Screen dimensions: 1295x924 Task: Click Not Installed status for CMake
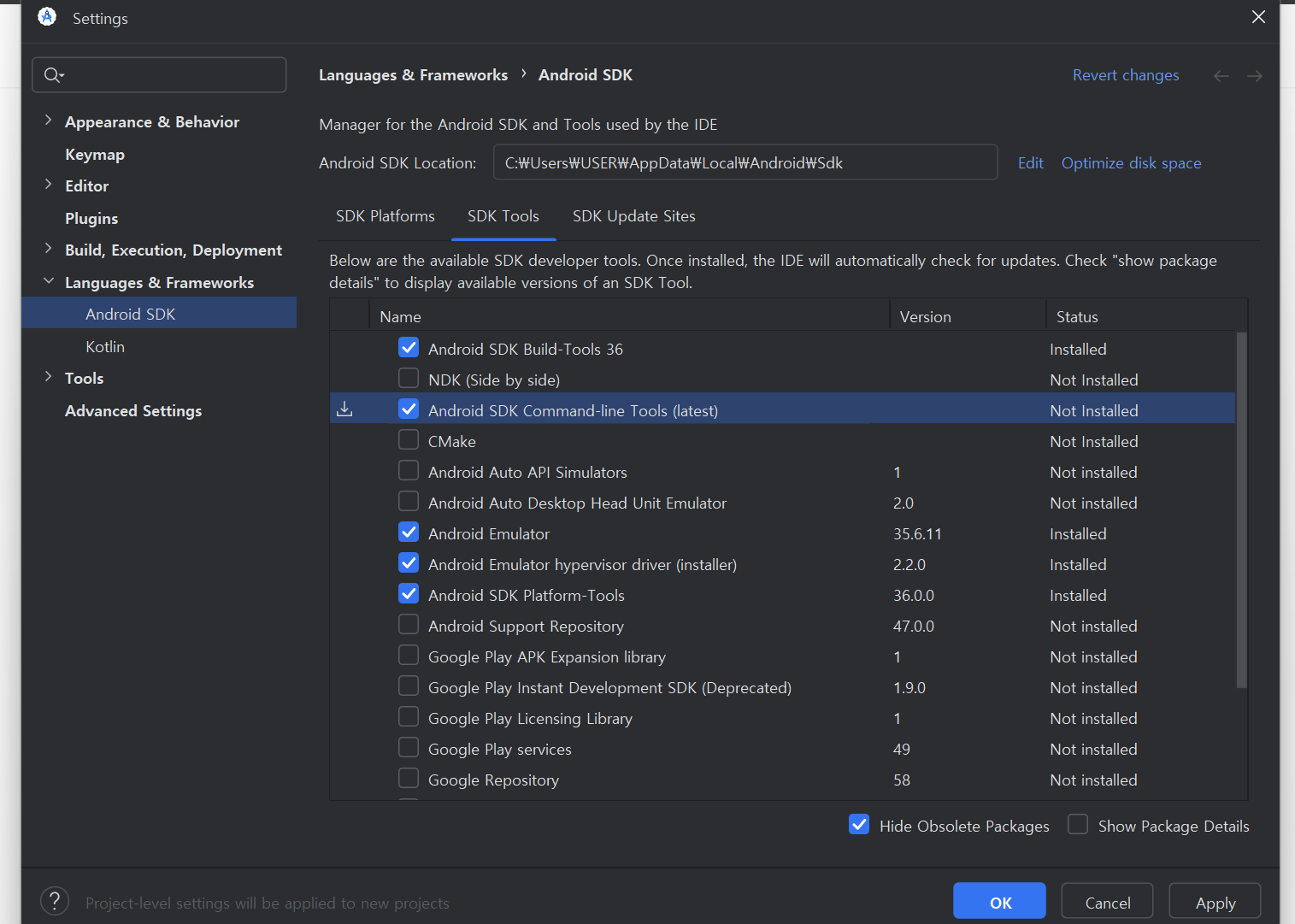coord(1094,442)
